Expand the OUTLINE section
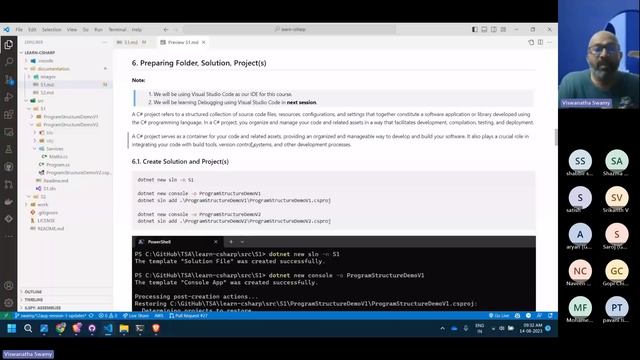 [33, 292]
